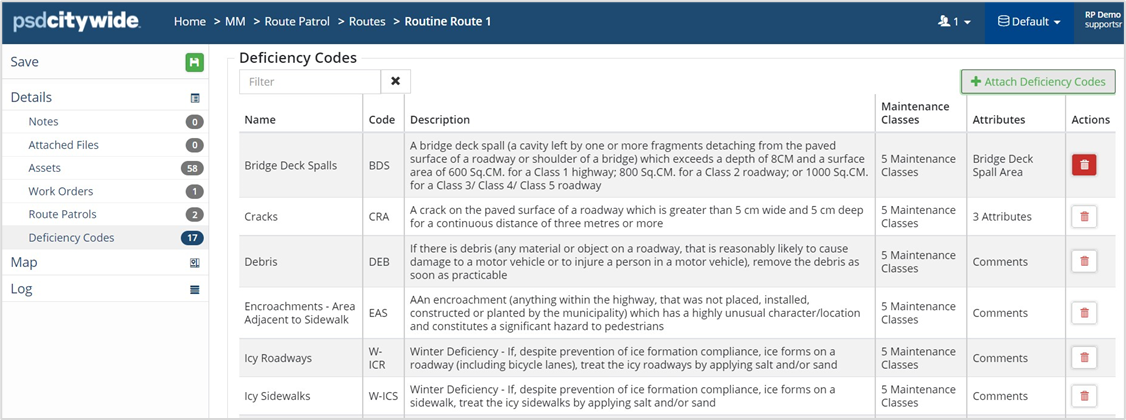Navigate to Home in the breadcrumb
The height and width of the screenshot is (420, 1126).
(x=191, y=21)
